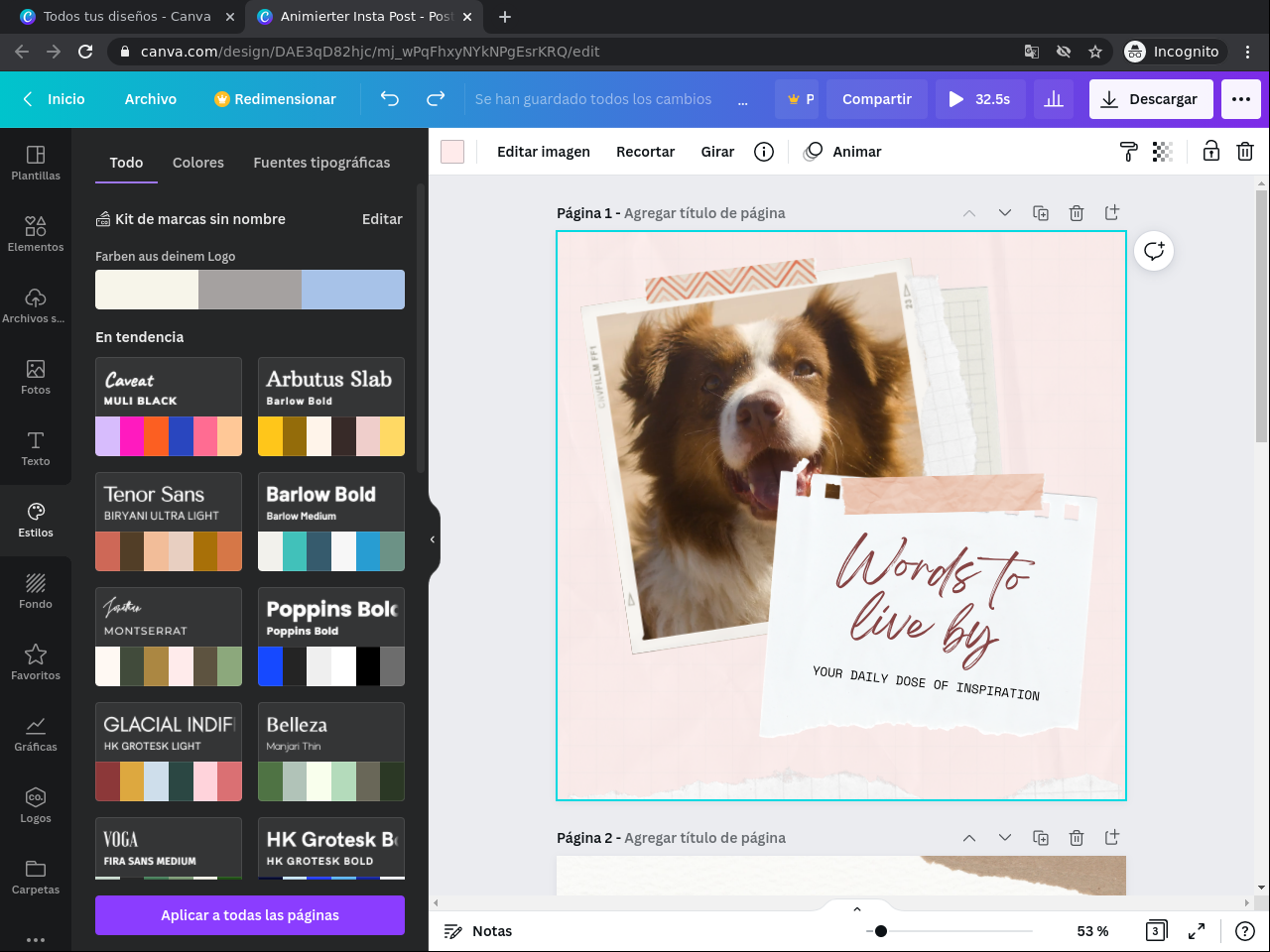The width and height of the screenshot is (1270, 952).
Task: Open the Redimensionar option
Action: 275,99
